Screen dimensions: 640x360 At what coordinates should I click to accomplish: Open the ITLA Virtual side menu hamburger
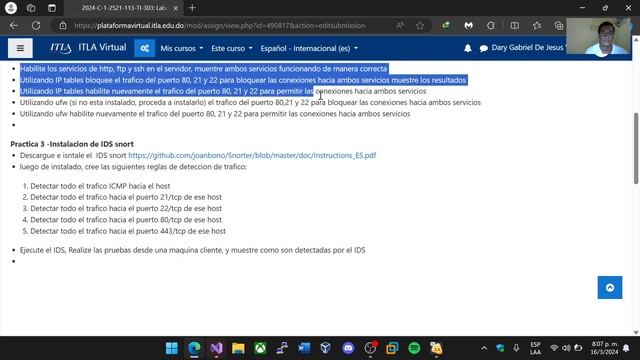pos(20,48)
